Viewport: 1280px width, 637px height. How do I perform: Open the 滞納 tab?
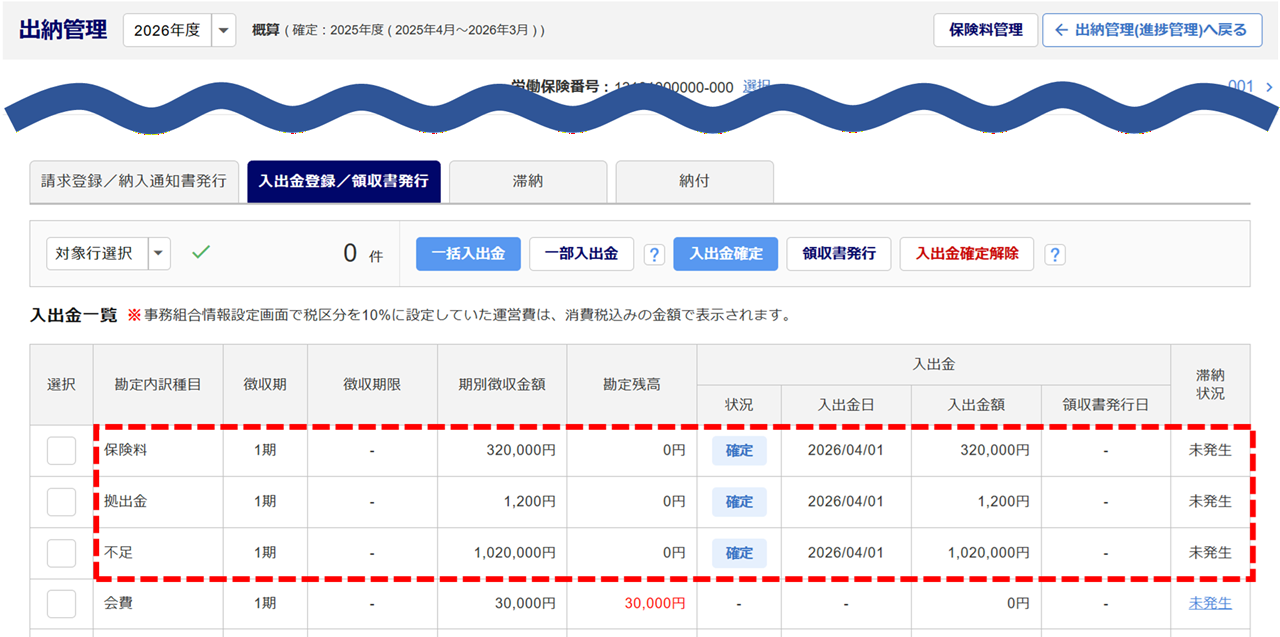click(x=527, y=182)
